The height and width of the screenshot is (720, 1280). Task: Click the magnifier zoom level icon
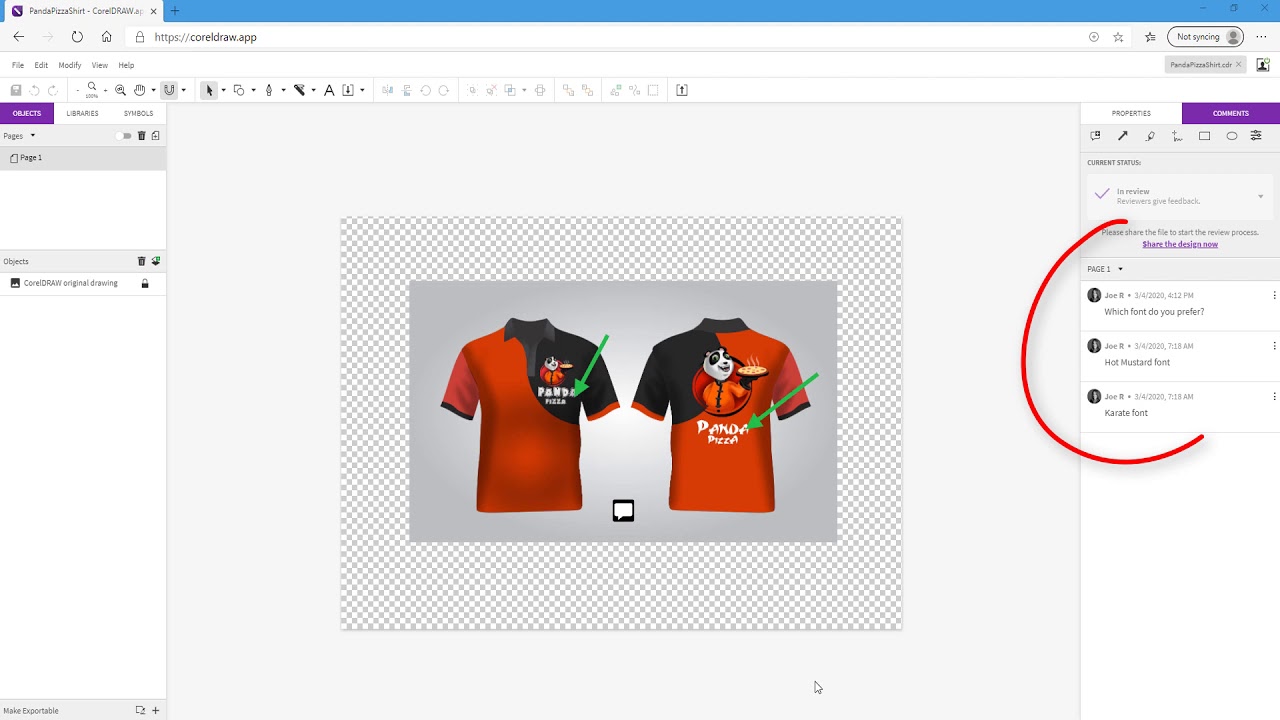point(92,89)
